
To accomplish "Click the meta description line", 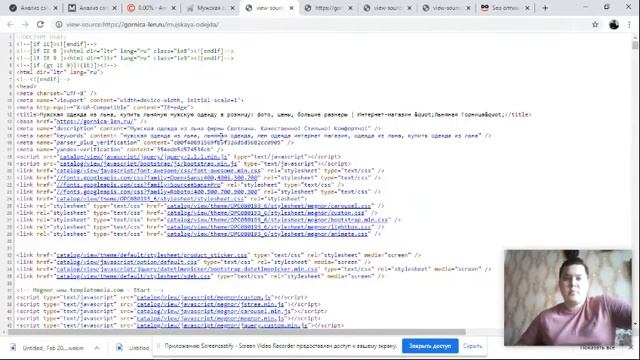I will 198,129.
